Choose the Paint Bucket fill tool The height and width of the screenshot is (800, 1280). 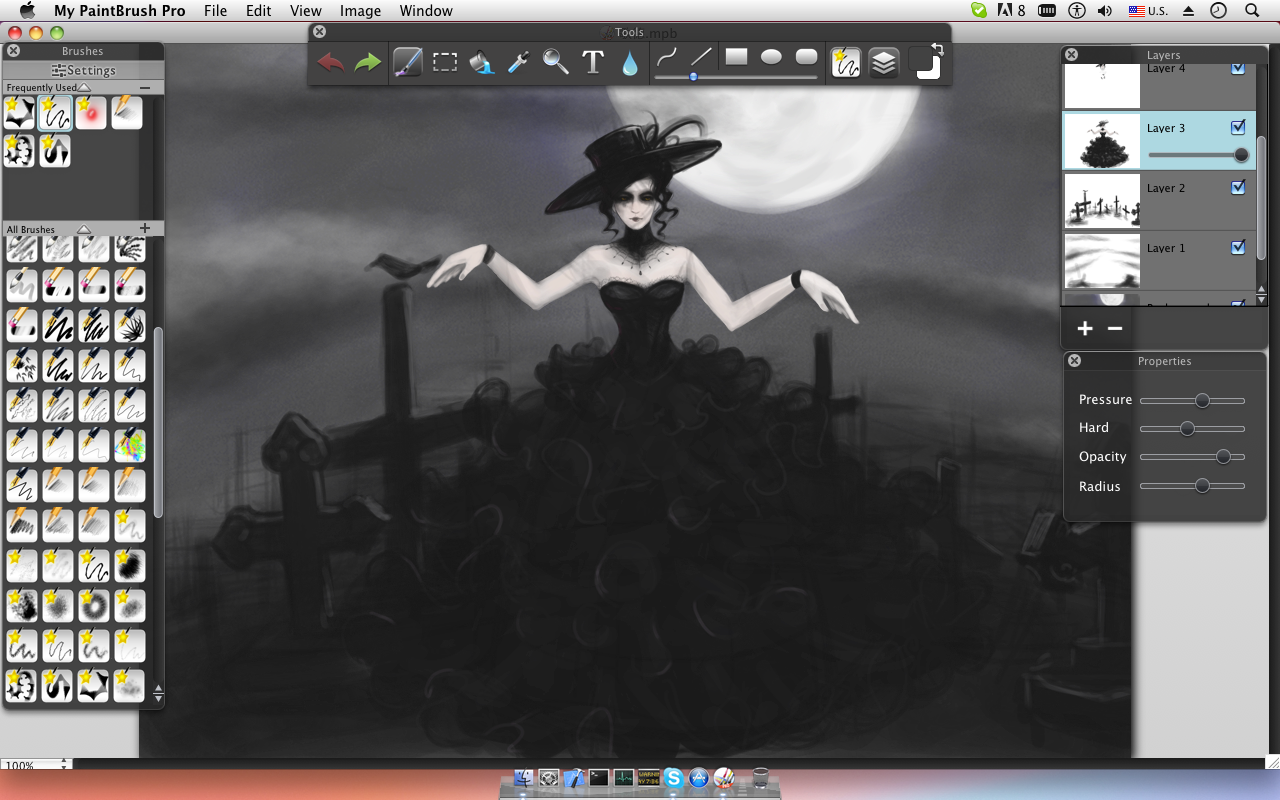click(x=482, y=63)
